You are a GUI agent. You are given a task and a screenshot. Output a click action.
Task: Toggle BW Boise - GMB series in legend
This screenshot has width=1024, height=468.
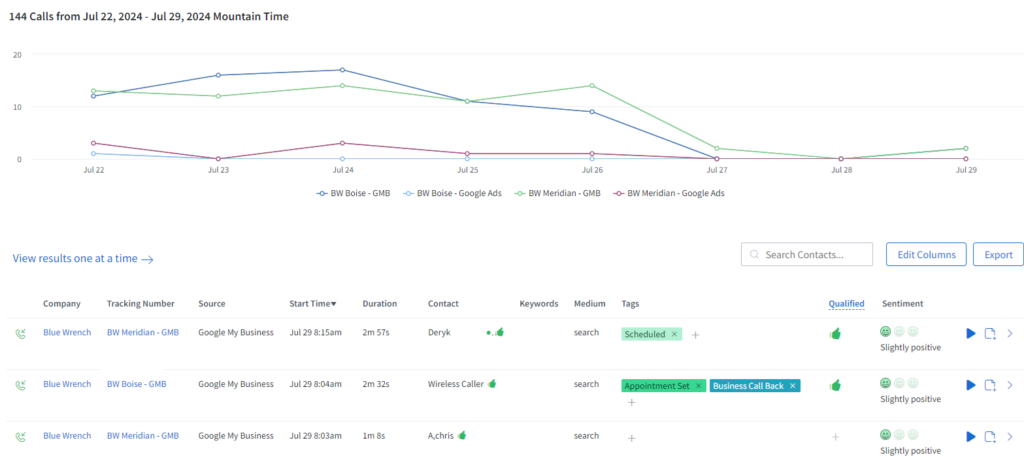(355, 193)
